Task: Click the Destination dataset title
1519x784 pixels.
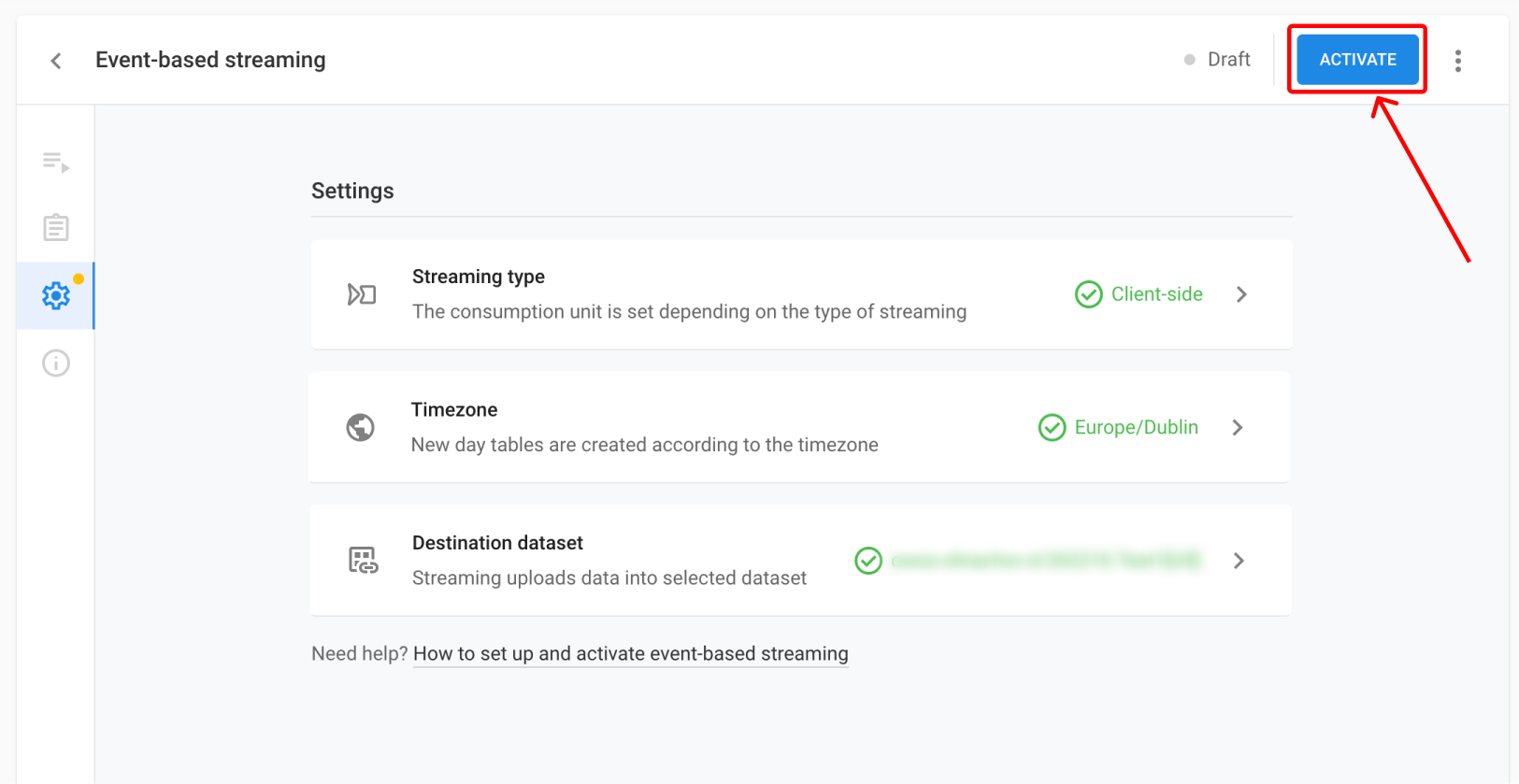Action: pos(497,543)
